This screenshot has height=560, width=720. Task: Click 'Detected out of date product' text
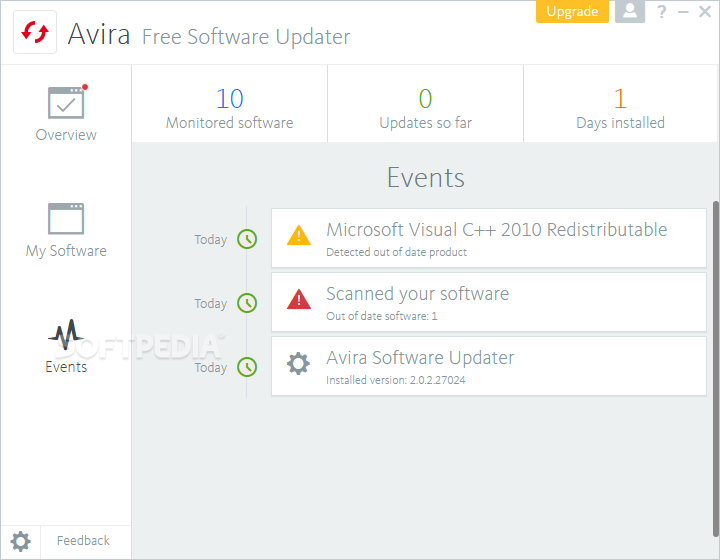(396, 252)
